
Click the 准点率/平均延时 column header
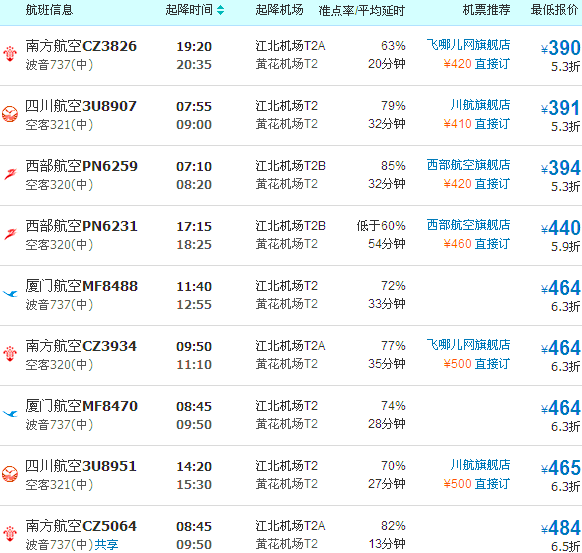click(361, 11)
